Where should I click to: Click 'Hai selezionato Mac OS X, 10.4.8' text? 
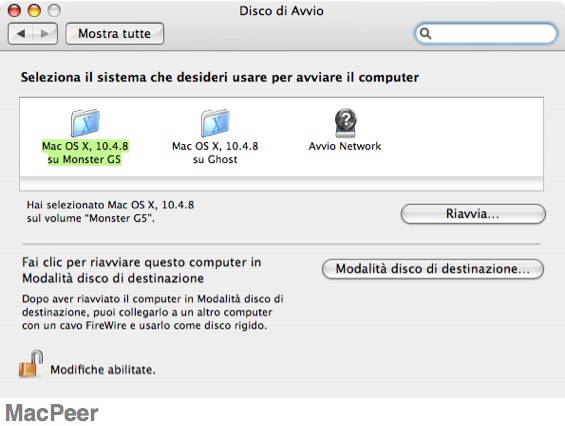110,205
